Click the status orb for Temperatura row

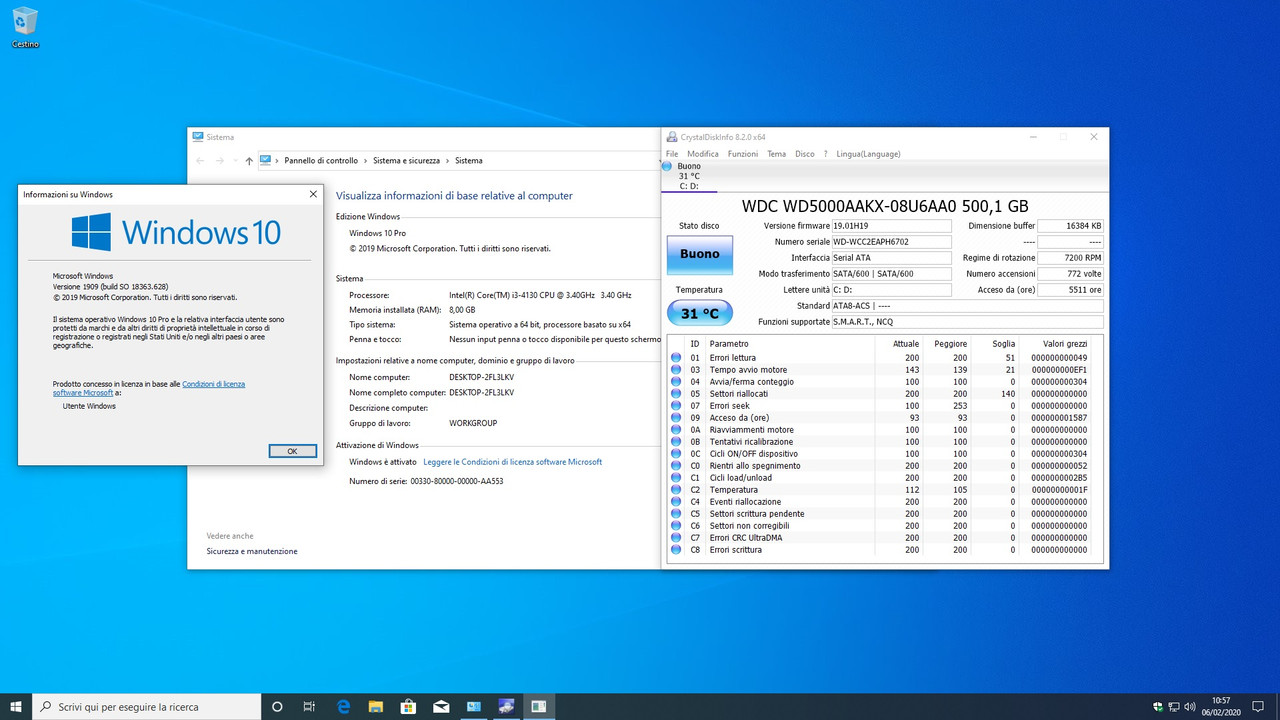pos(675,490)
